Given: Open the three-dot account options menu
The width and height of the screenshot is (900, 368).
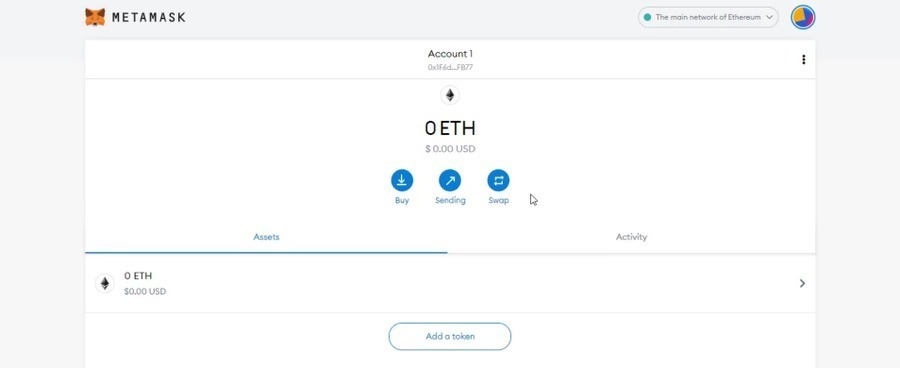Looking at the screenshot, I should (804, 60).
